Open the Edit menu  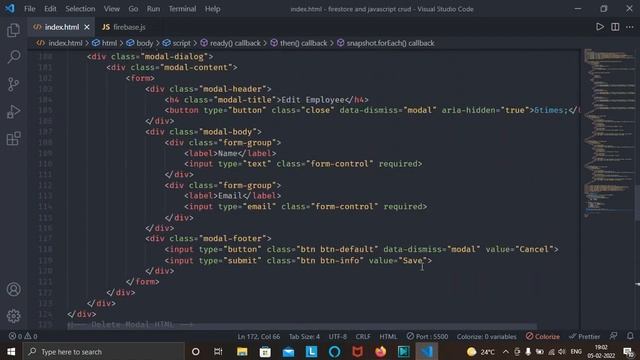click(50, 9)
